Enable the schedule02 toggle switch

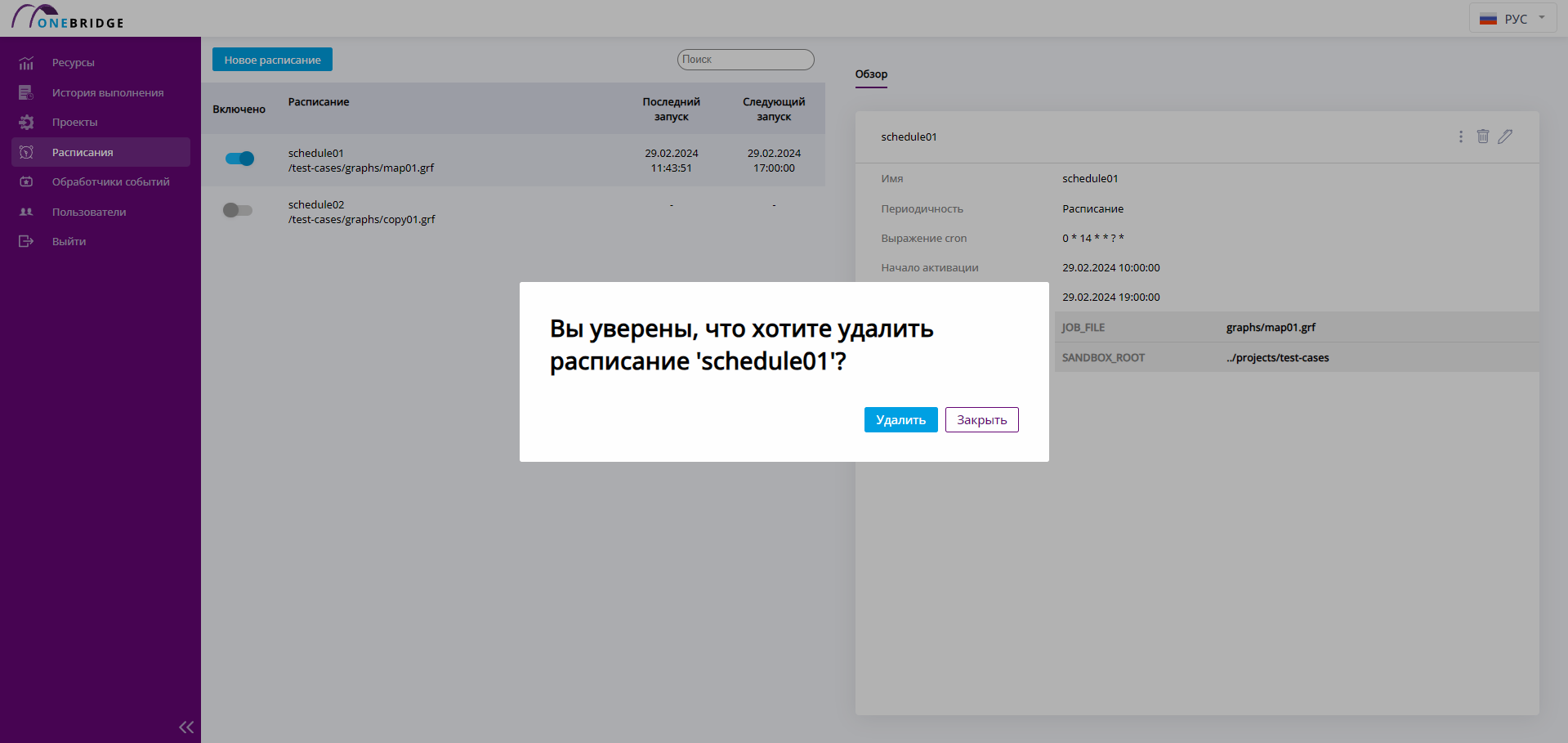point(238,210)
